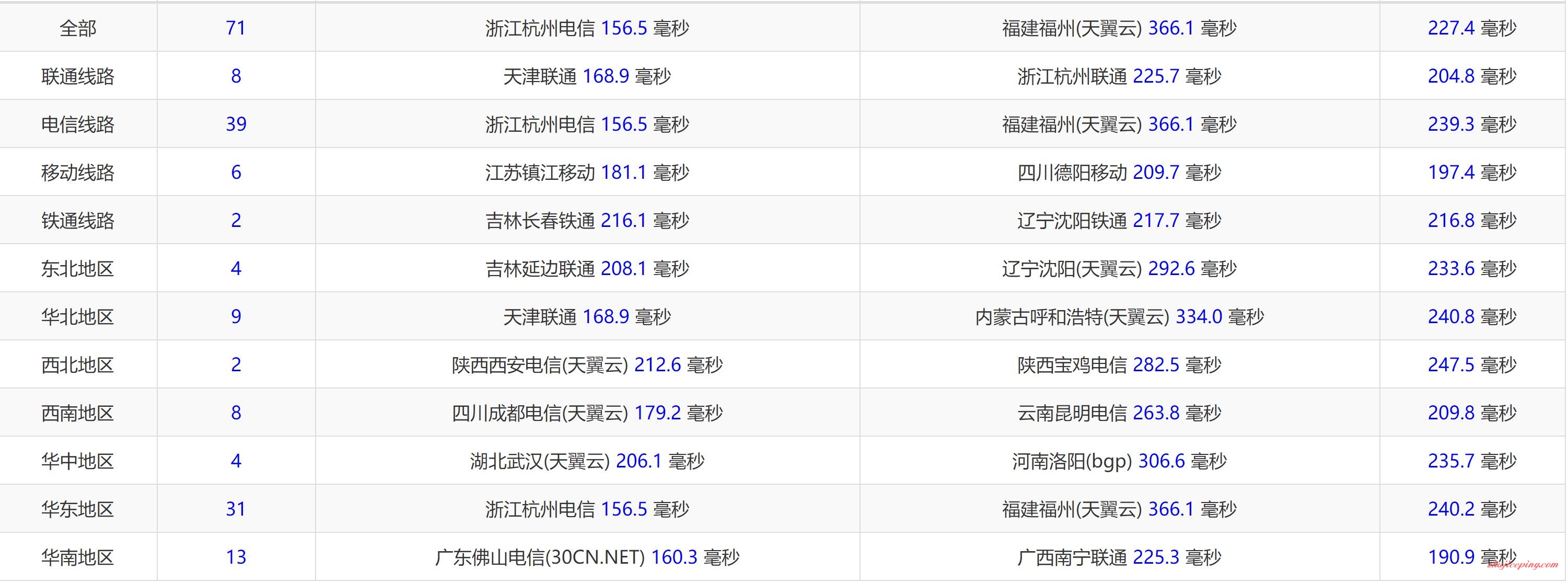Image resolution: width=1568 pixels, height=582 pixels.
Task: Click the 华东地区 row label
Action: coord(78,509)
